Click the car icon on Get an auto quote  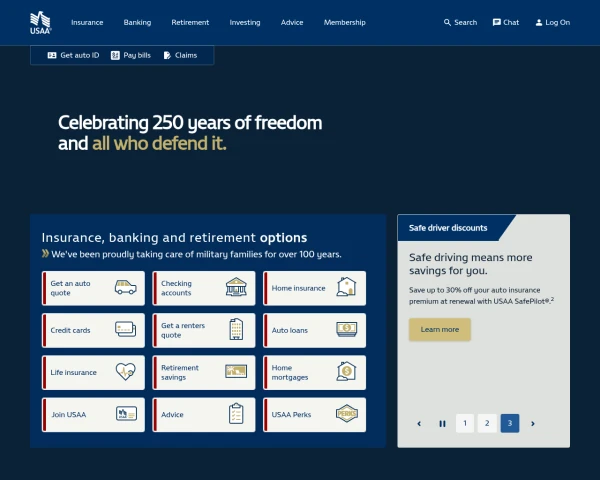pos(126,287)
